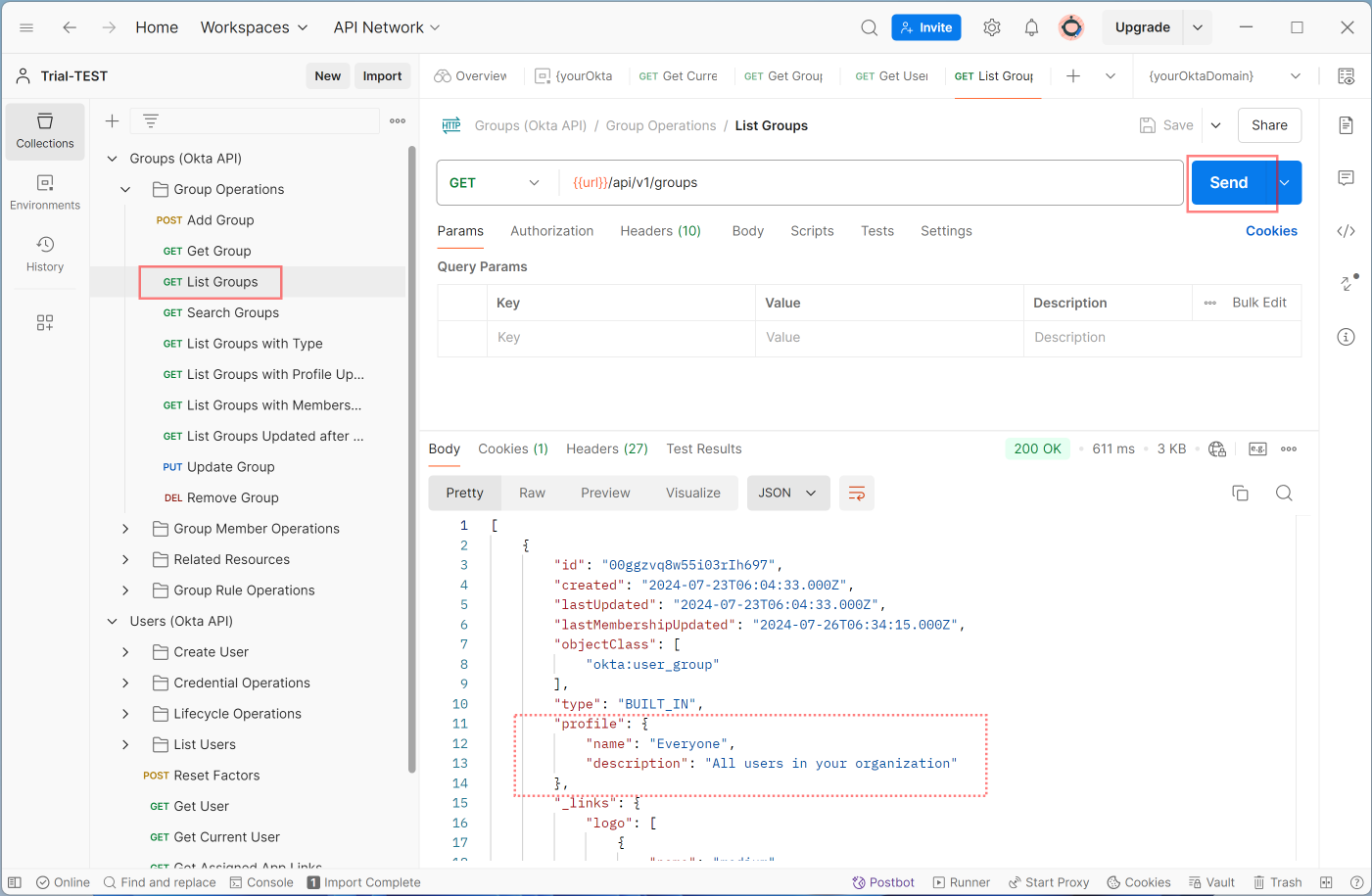
Task: Open the Raw response view tab
Action: [532, 493]
